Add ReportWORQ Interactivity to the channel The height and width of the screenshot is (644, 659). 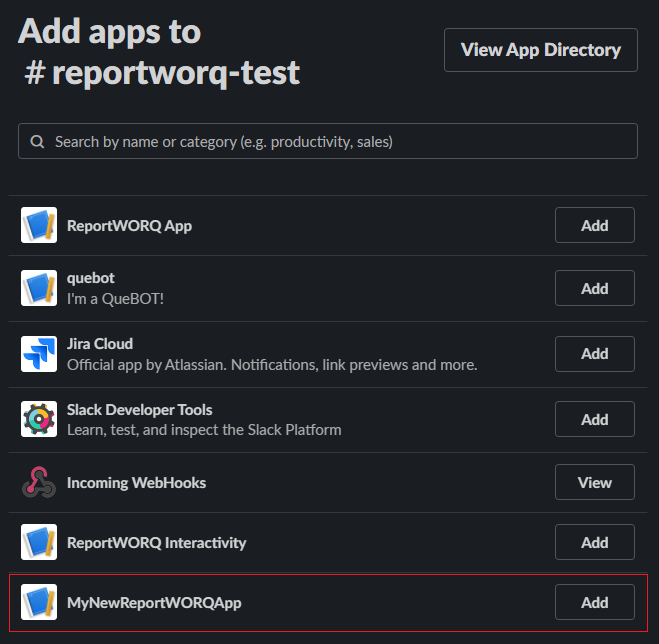coord(594,543)
